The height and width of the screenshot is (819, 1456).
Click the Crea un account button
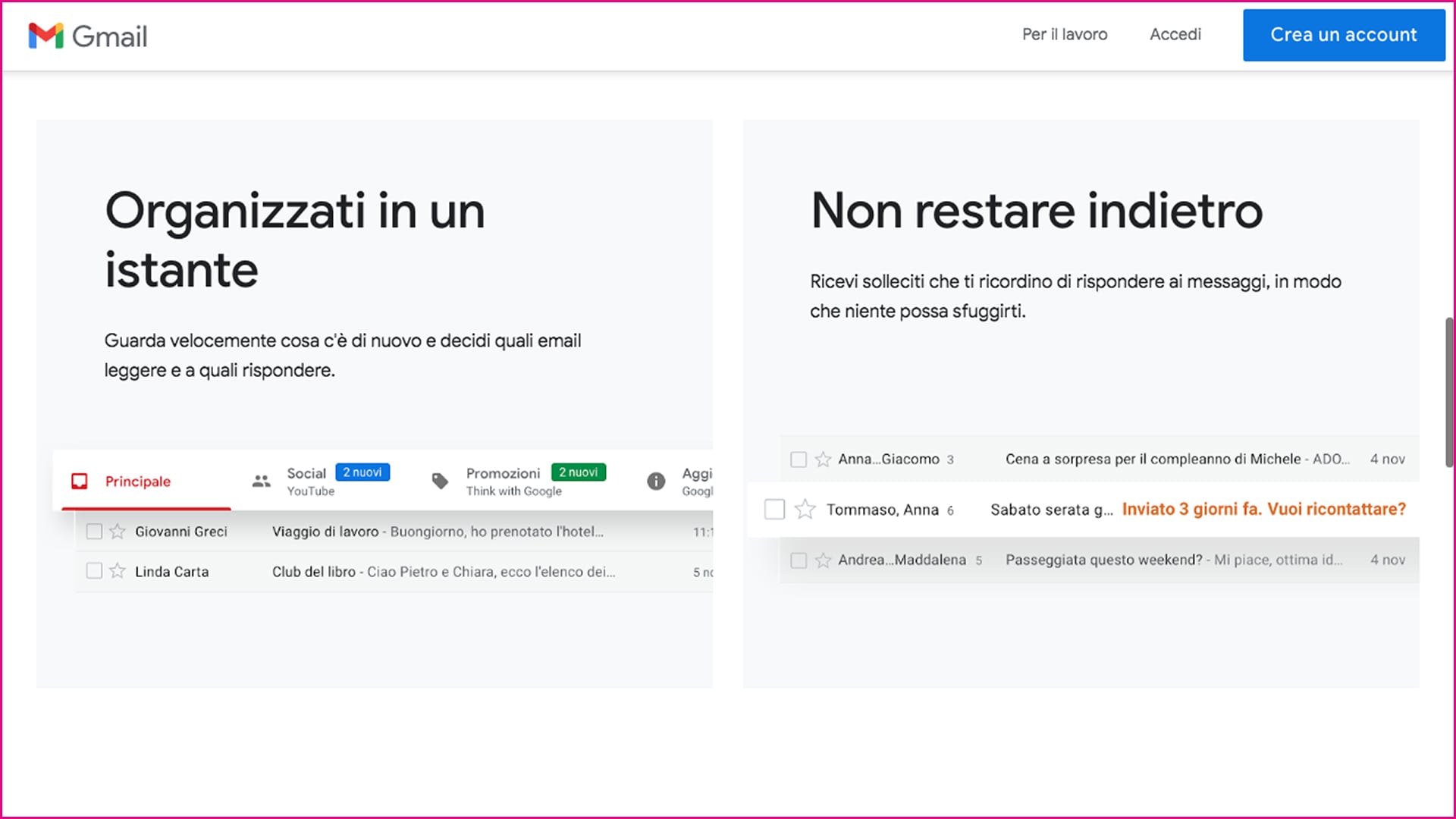pos(1343,35)
